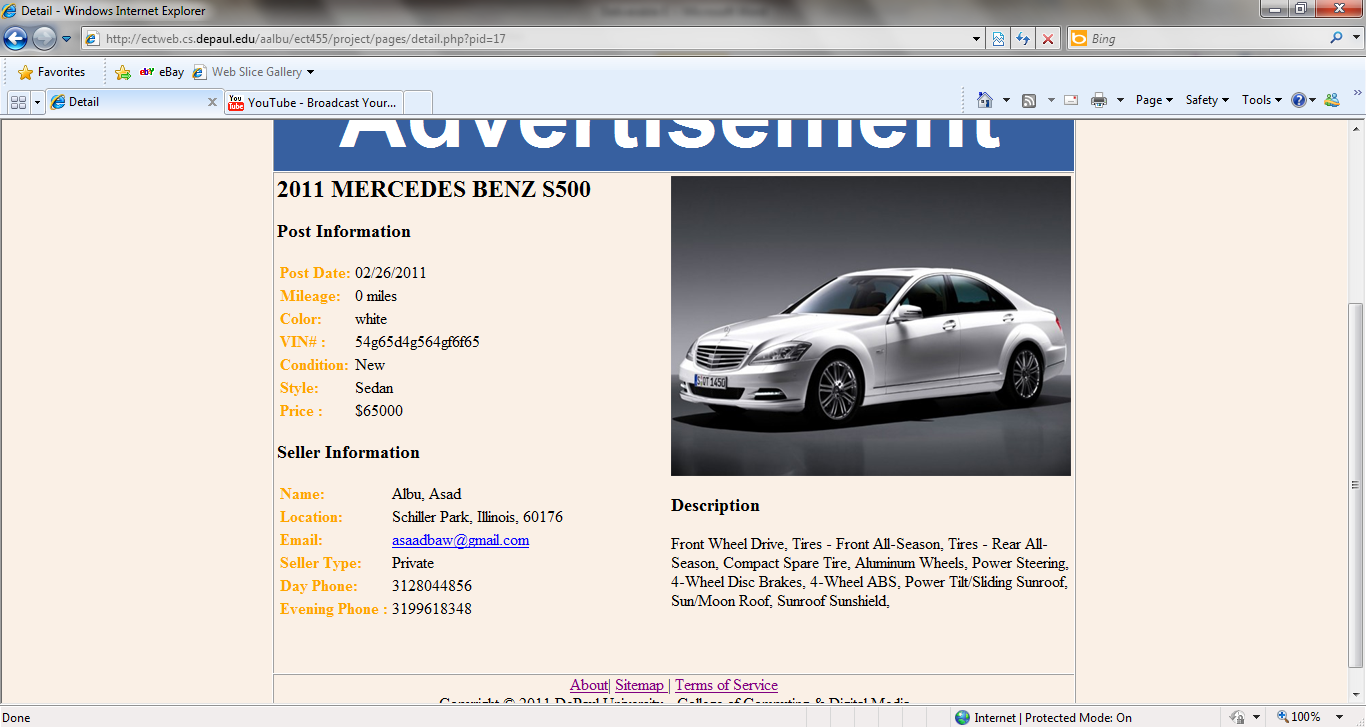Click the vertical scrollbar thumb

tap(1357, 485)
